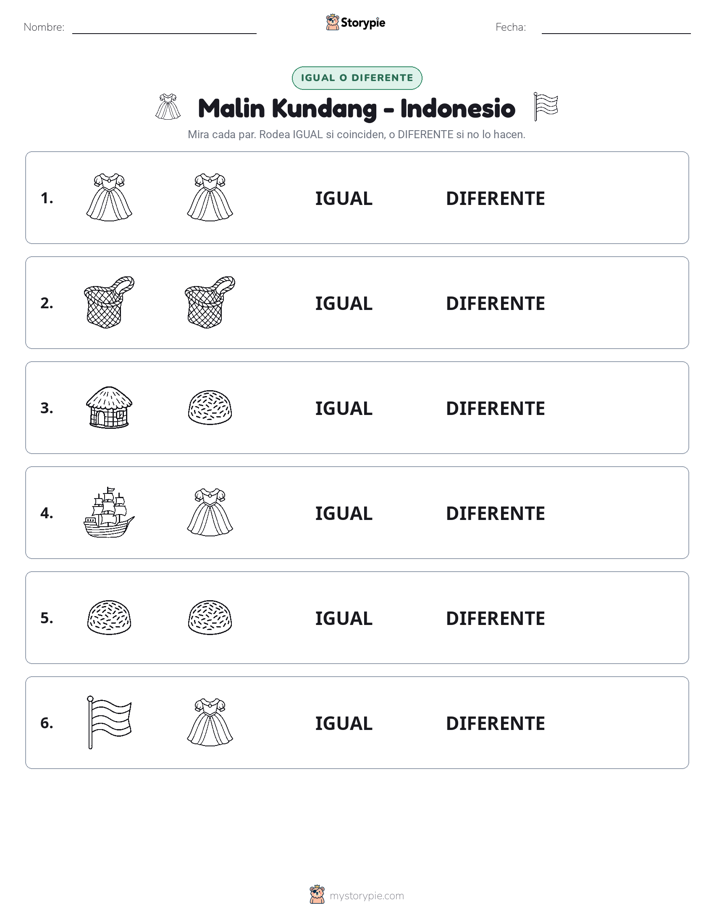Image resolution: width=714 pixels, height=924 pixels.
Task: Click the flag icon beside the title
Action: [546, 107]
